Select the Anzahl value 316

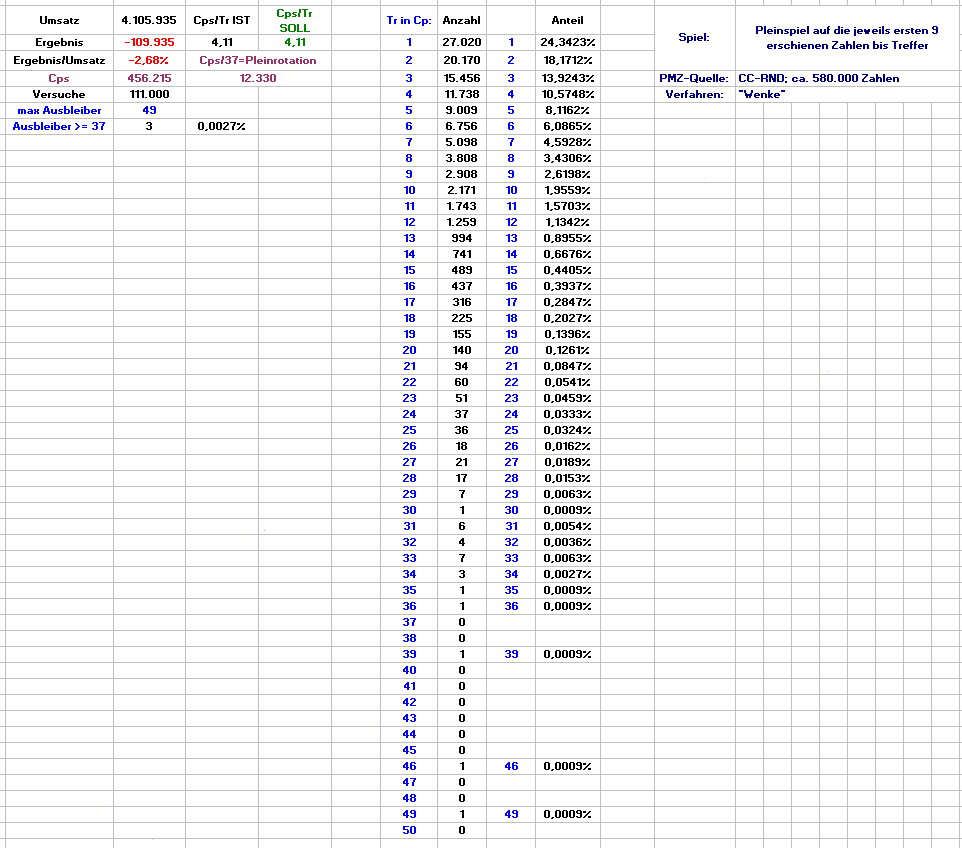[x=461, y=302]
